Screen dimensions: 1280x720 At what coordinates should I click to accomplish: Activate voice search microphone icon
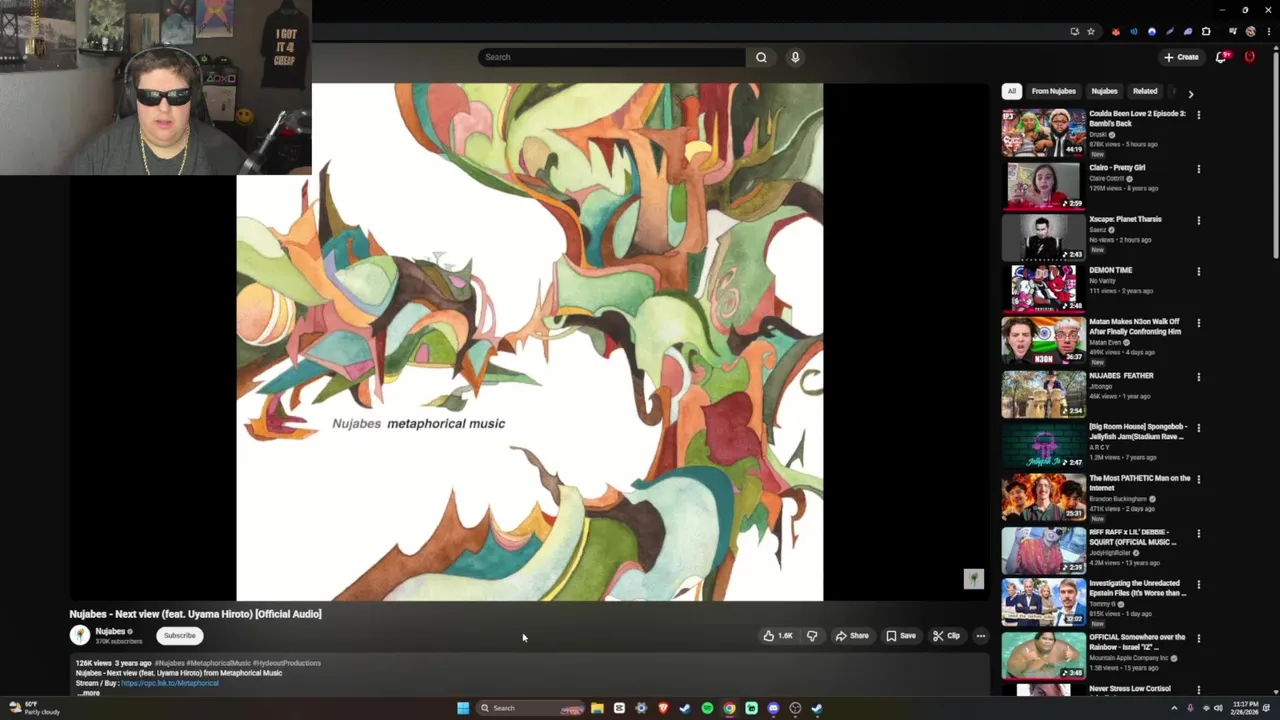pos(795,57)
